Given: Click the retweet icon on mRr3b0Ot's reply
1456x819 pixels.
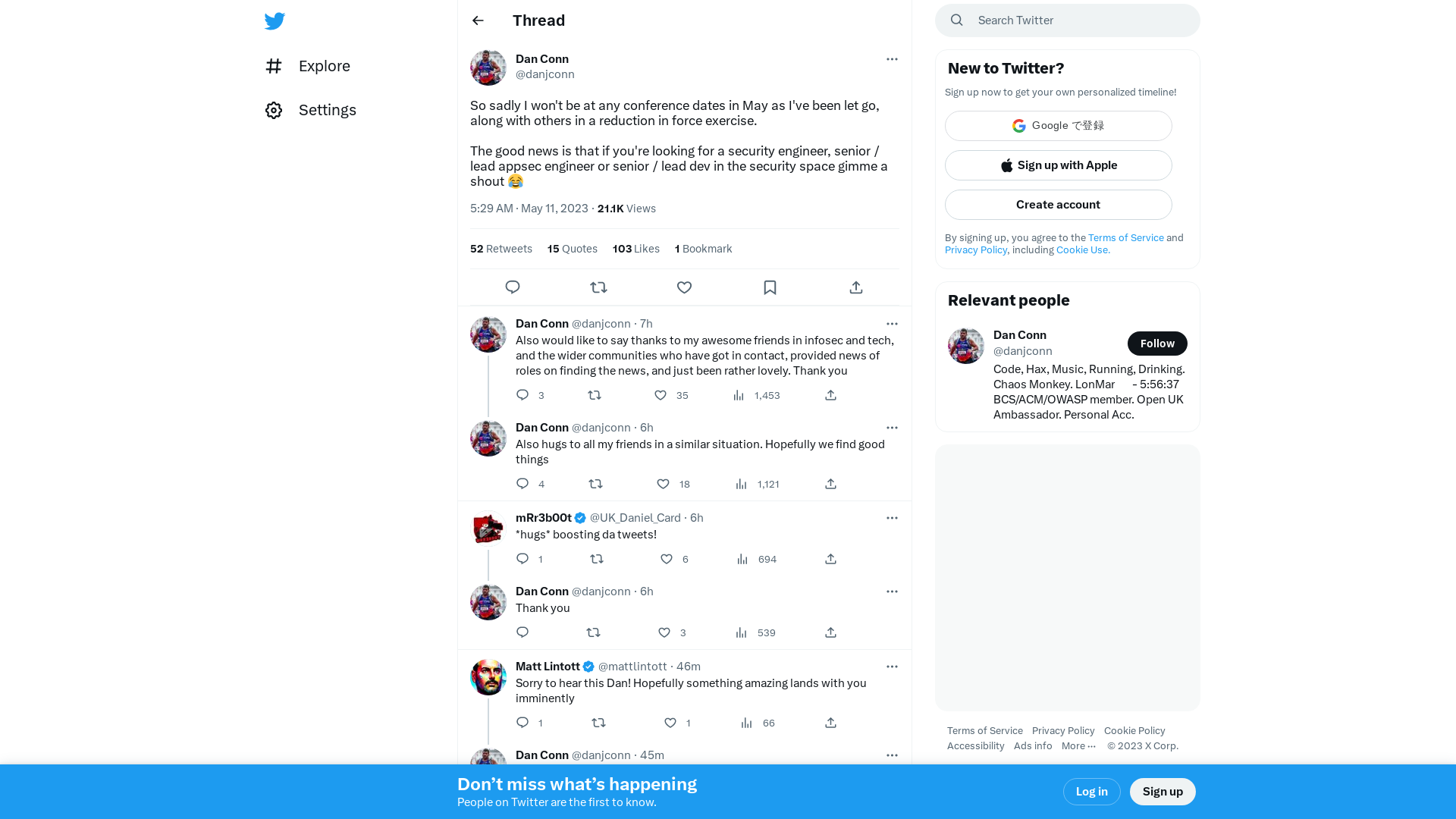Looking at the screenshot, I should point(597,558).
